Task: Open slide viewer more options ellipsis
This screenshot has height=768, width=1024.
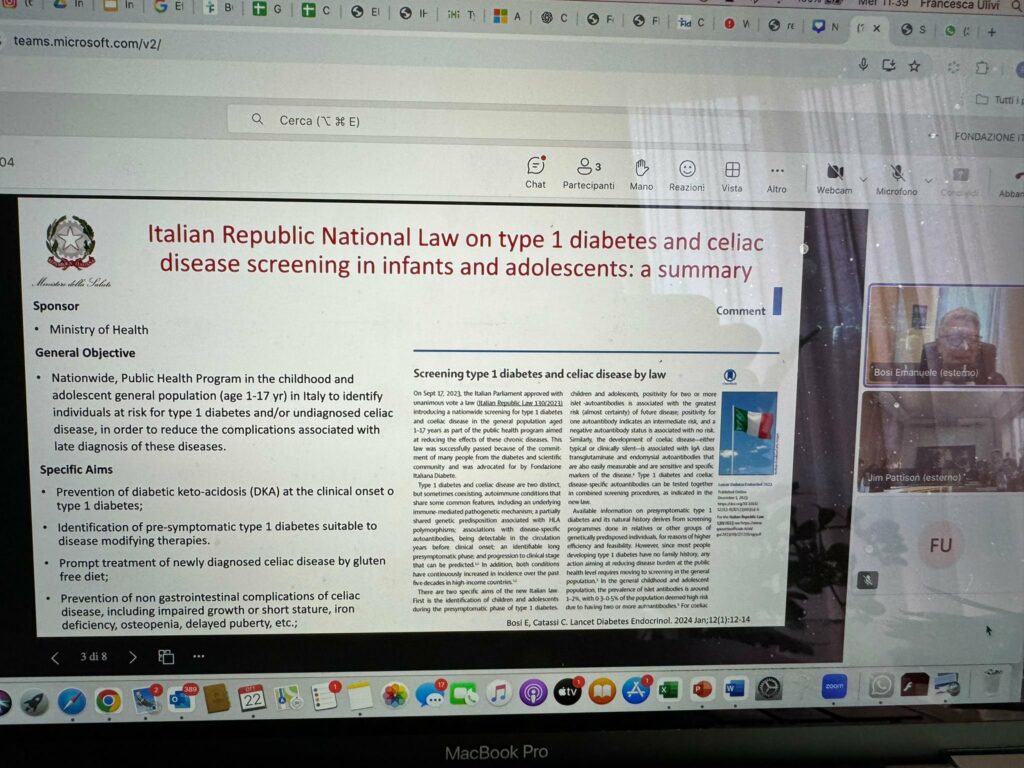Action: click(x=199, y=657)
